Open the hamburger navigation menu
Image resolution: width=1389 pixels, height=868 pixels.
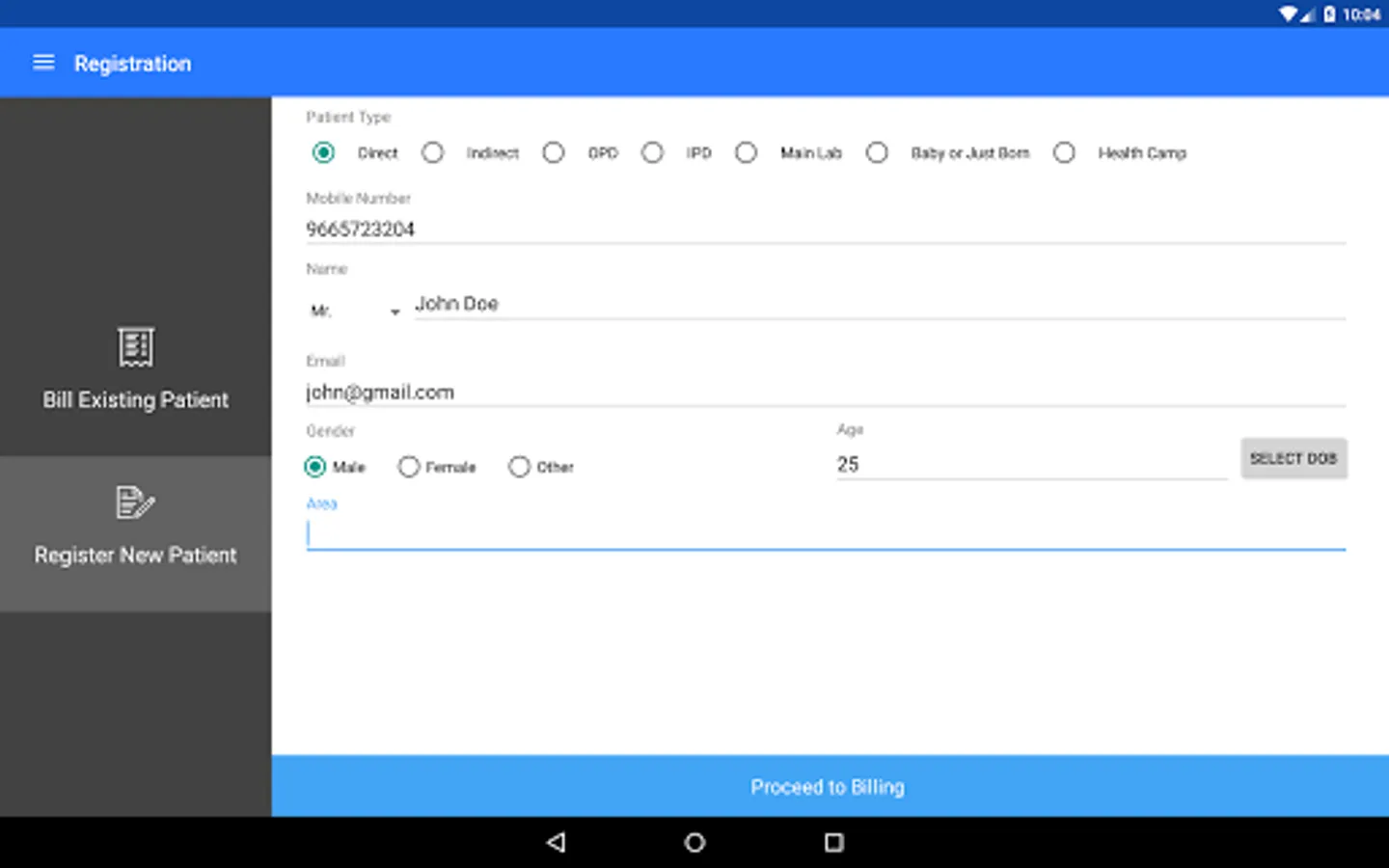click(x=43, y=63)
